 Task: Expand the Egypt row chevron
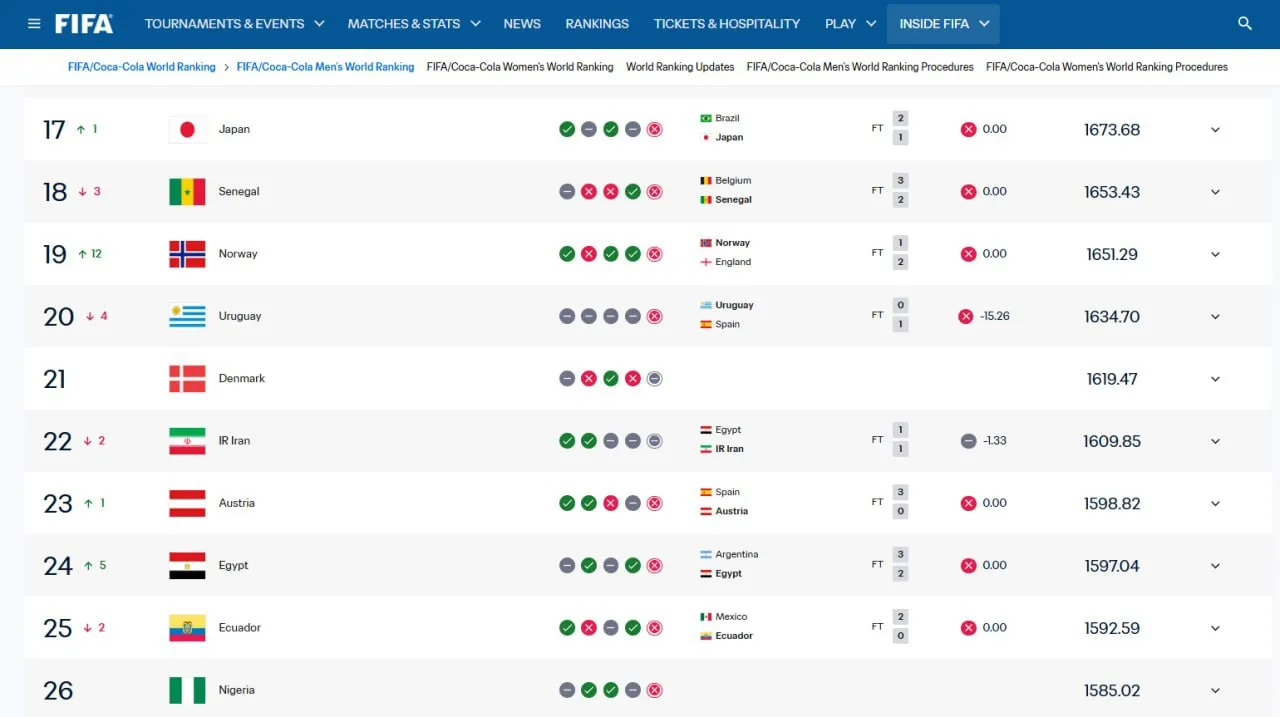point(1215,566)
